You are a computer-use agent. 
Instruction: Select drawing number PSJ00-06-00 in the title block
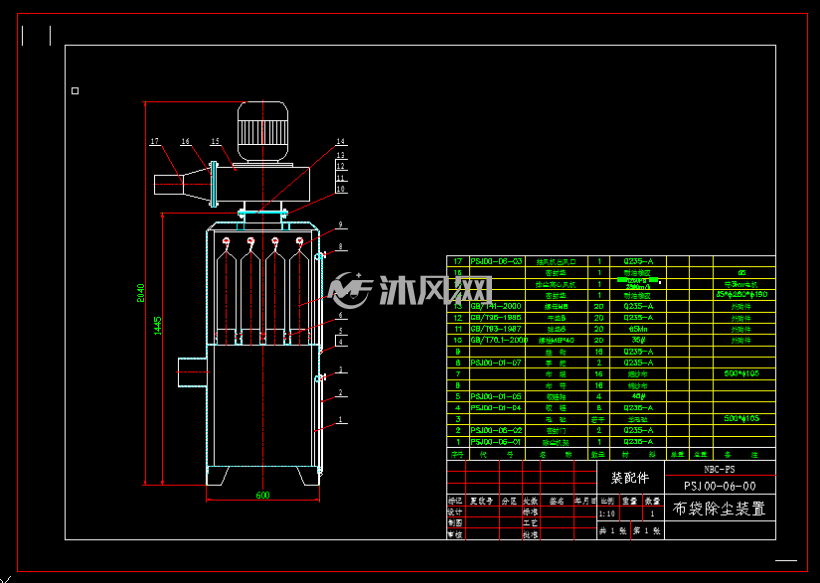coord(720,486)
